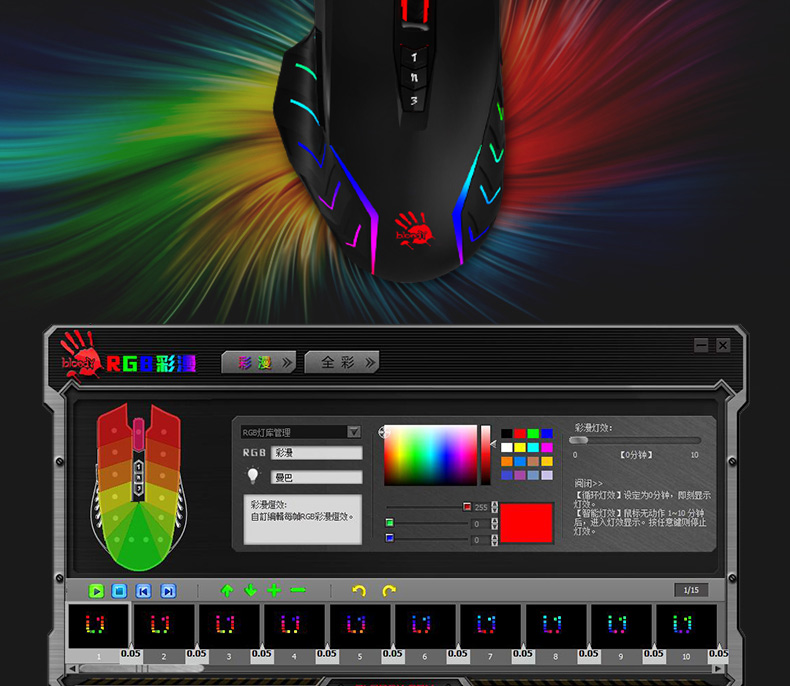The width and height of the screenshot is (790, 686).
Task: Click the 0.05 duration after frame 5
Action: 392,653
